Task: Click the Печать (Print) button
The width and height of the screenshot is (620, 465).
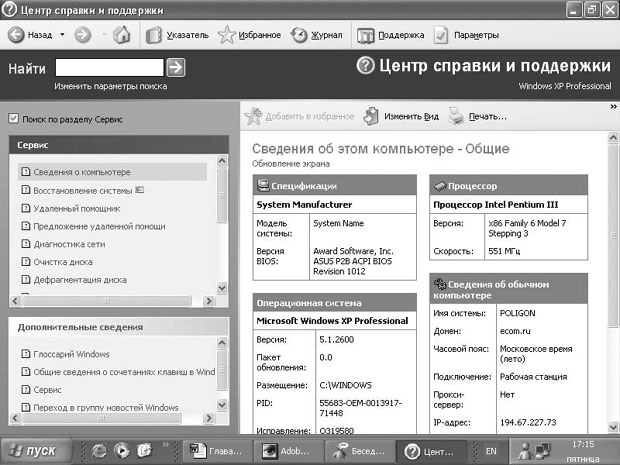Action: (x=477, y=116)
